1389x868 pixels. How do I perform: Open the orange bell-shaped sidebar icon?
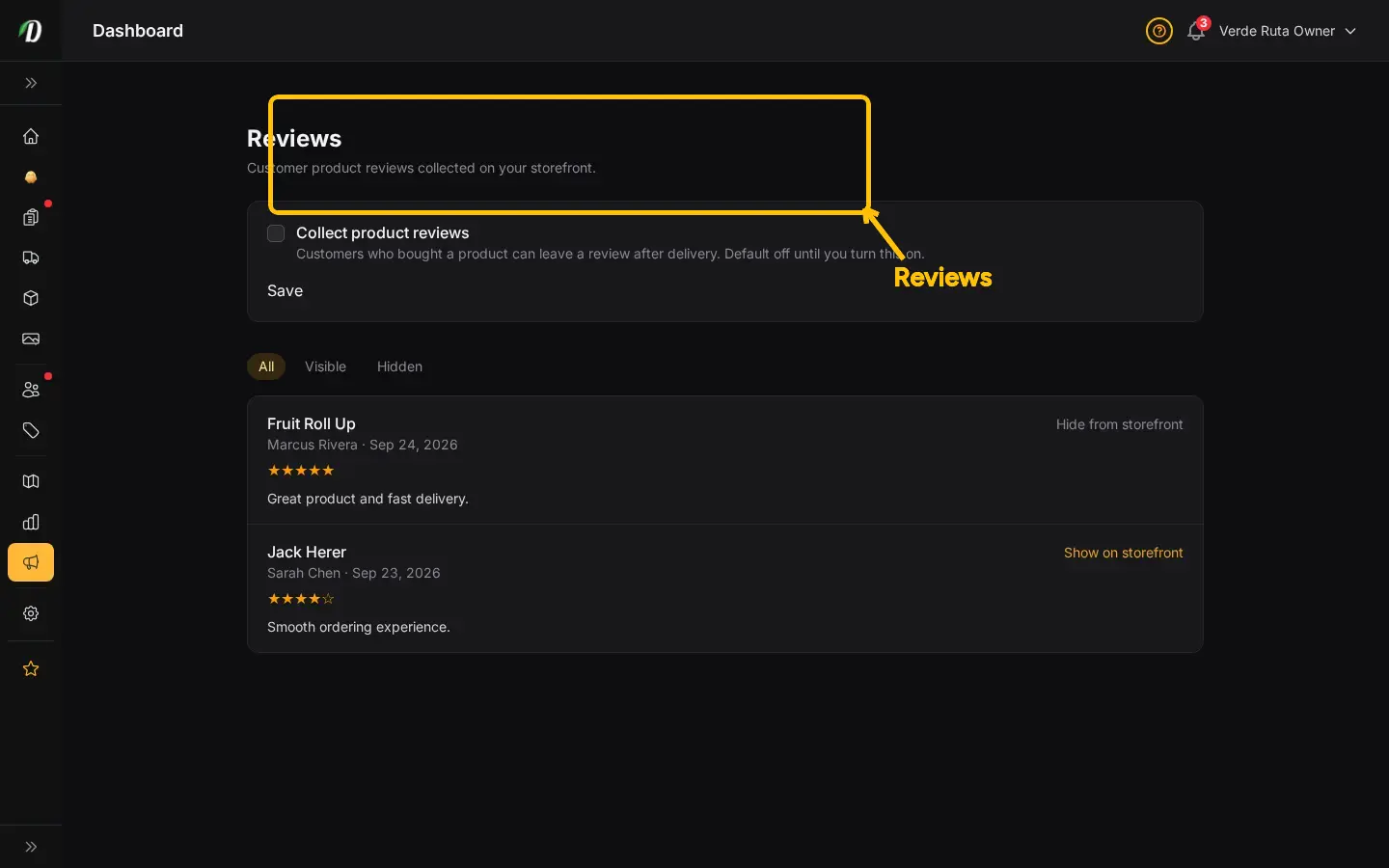click(x=31, y=176)
